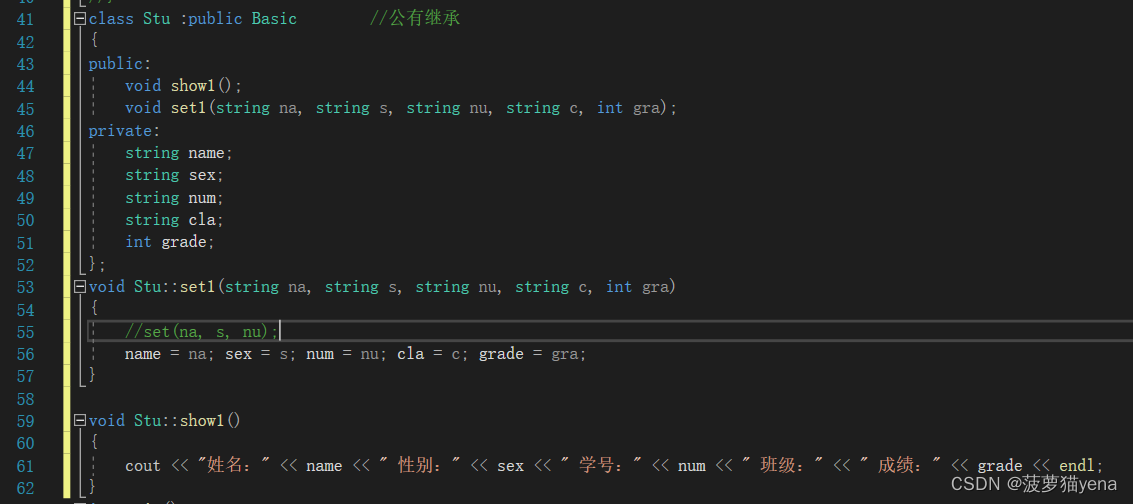Click the 'sex = s;' assignment
Viewport: 1133px width, 504px height.
261,354
